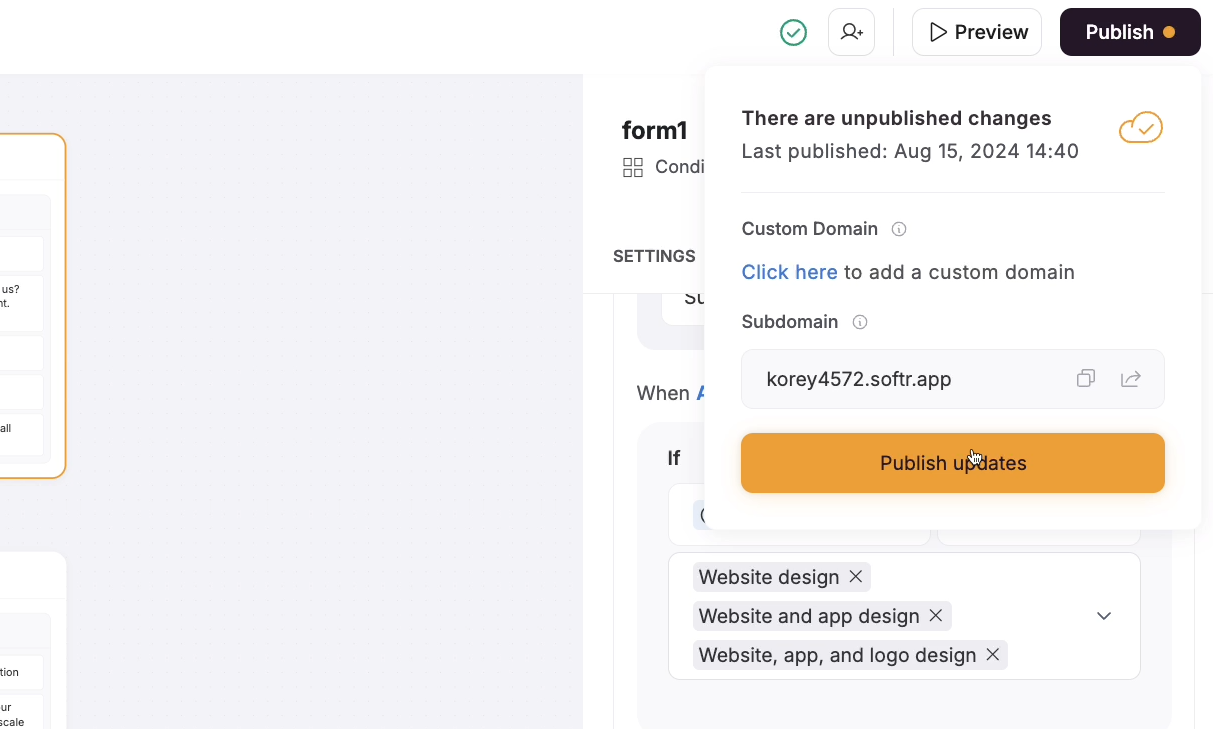Image resolution: width=1213 pixels, height=729 pixels.
Task: Expand the design options dropdown chevron
Action: (x=1104, y=616)
